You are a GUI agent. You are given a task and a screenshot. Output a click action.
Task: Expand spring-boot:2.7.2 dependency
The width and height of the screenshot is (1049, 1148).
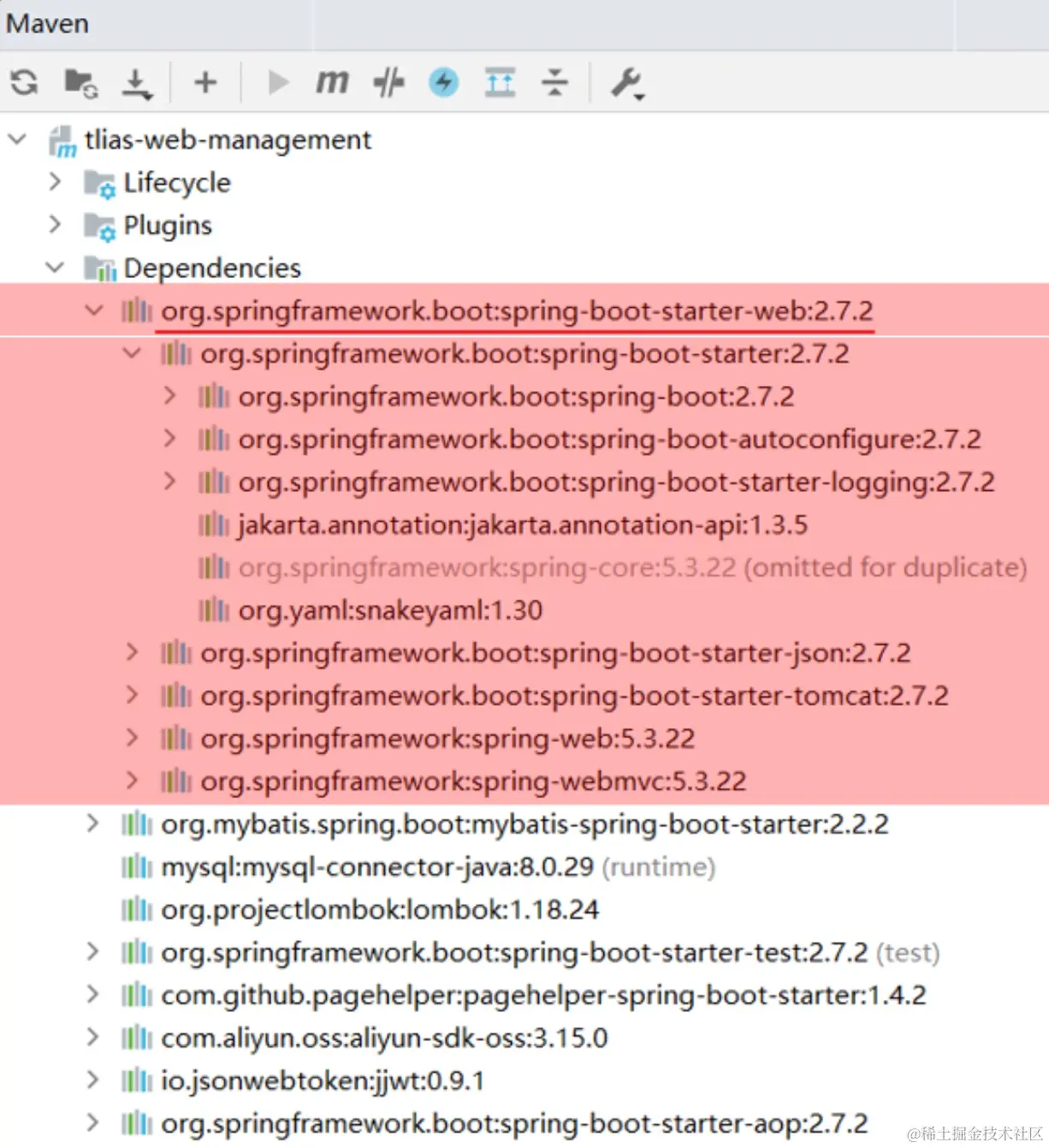pyautogui.click(x=170, y=396)
